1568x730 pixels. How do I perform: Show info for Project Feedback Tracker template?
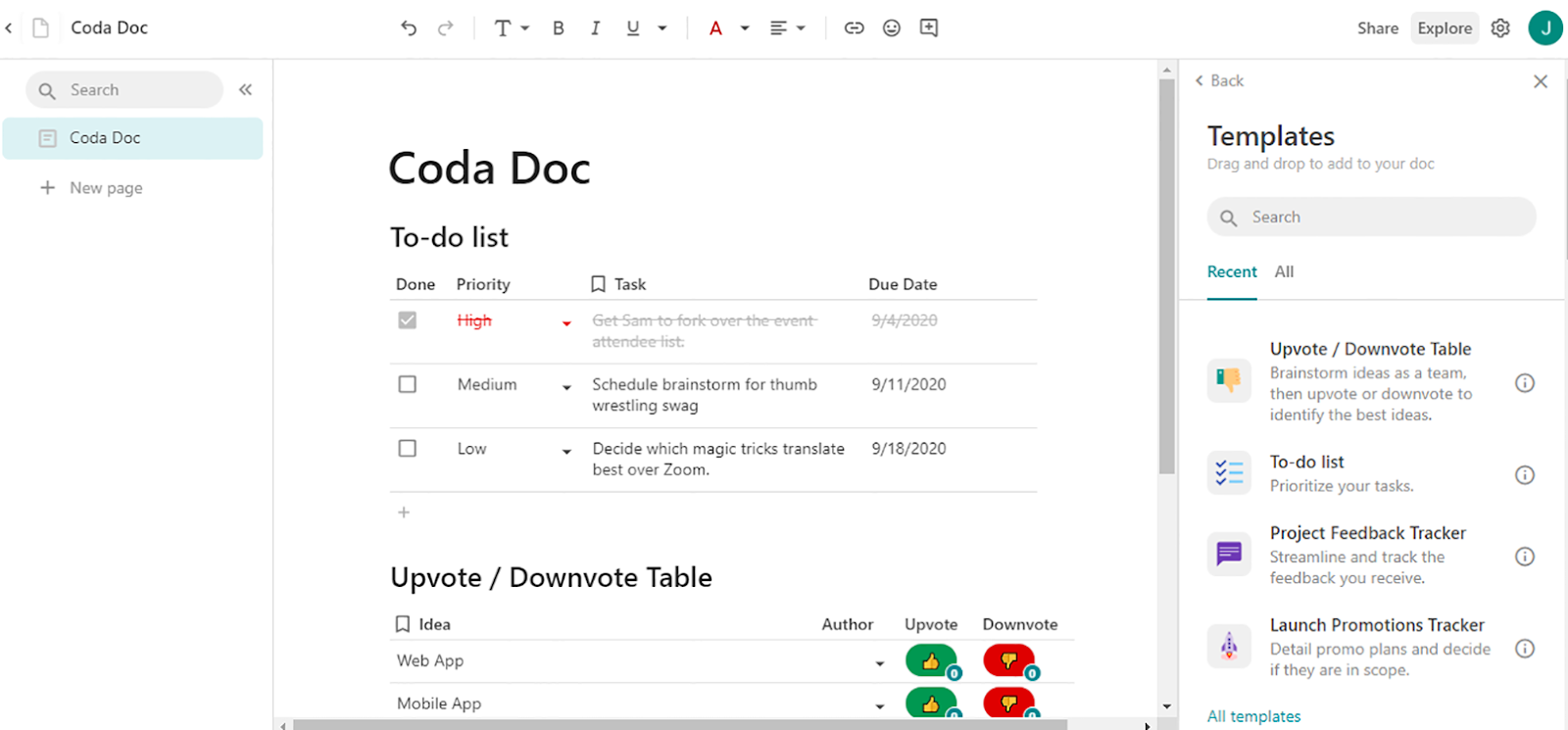point(1525,557)
